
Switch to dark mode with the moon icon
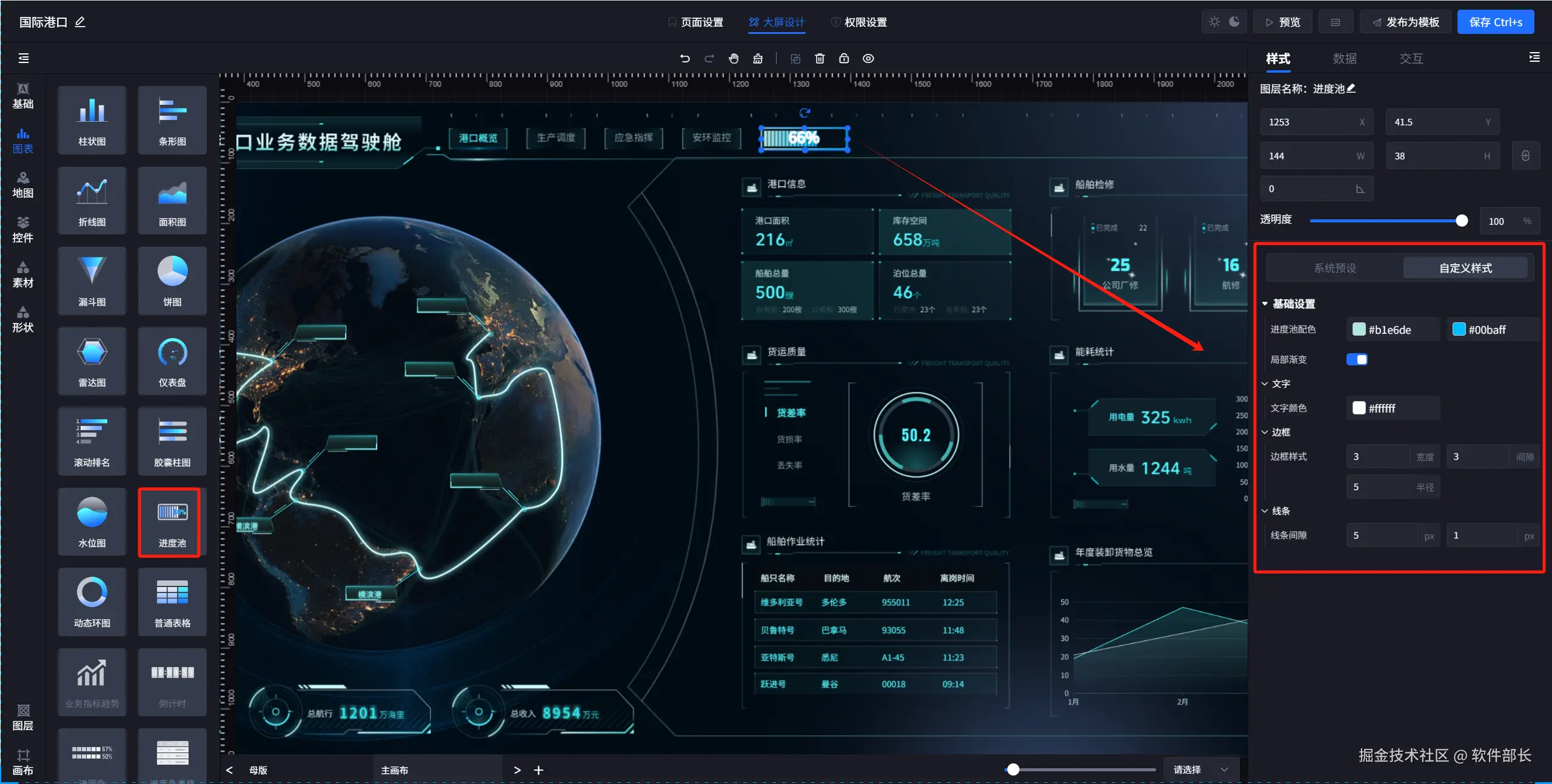(x=1234, y=22)
